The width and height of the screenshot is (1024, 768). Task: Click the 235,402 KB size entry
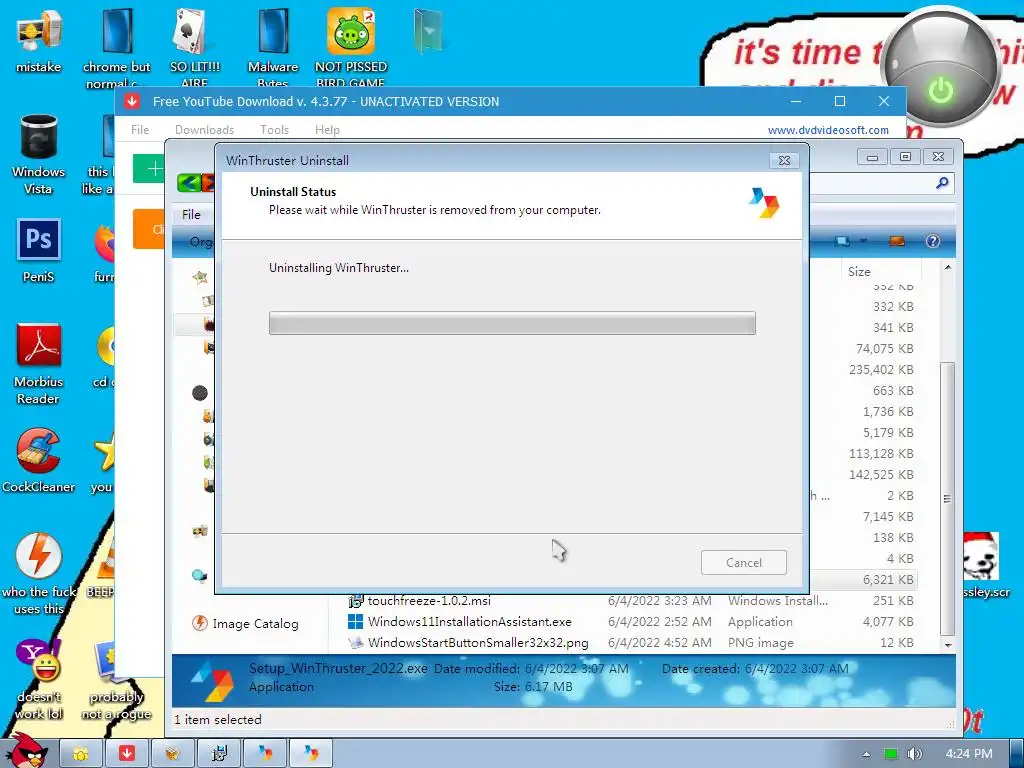point(881,370)
